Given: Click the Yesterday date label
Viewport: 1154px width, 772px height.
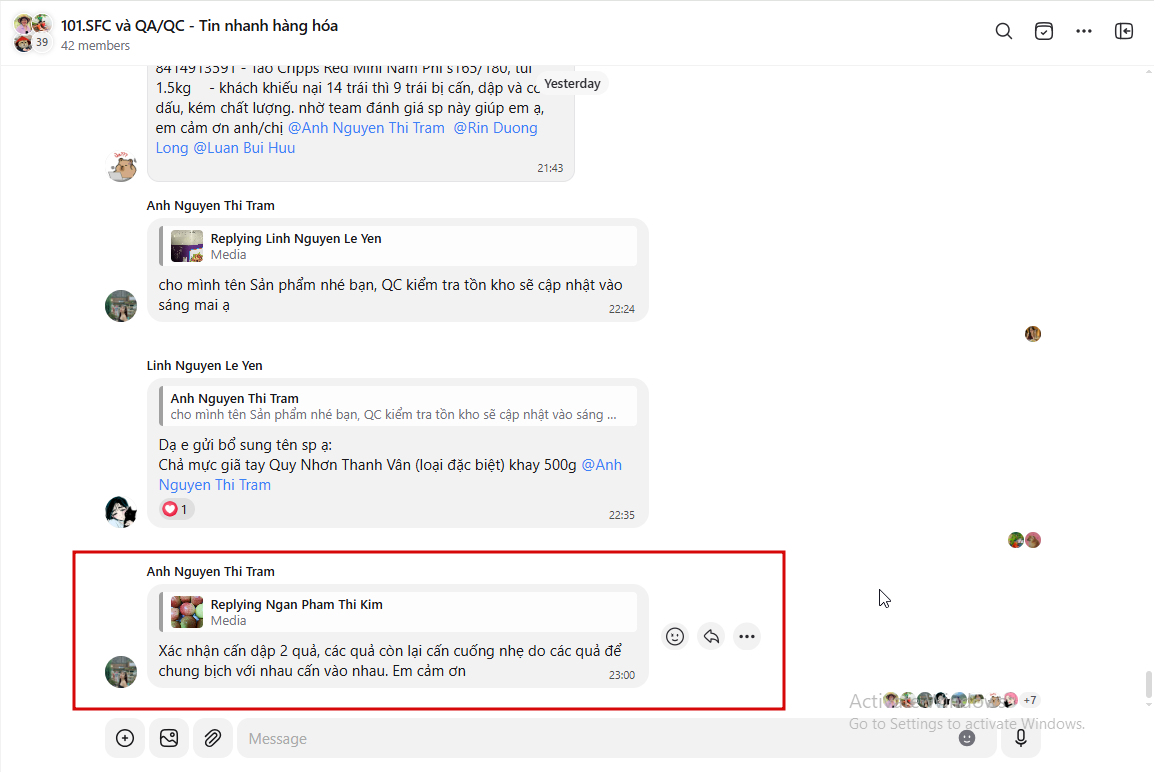Looking at the screenshot, I should pyautogui.click(x=572, y=84).
